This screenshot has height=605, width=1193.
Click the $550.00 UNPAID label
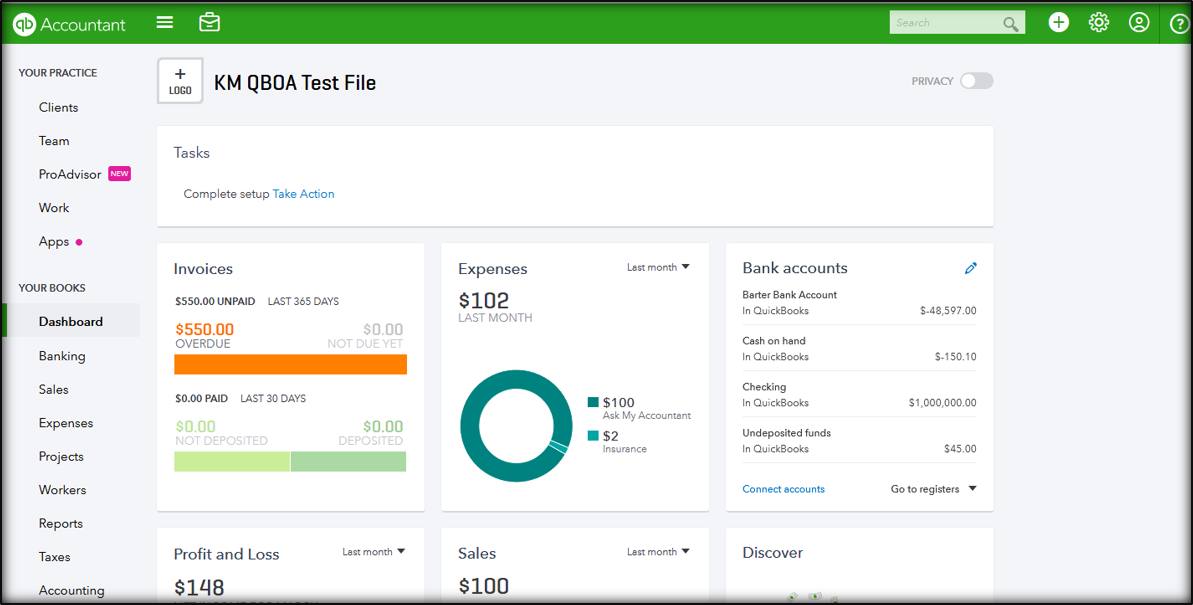pyautogui.click(x=215, y=301)
